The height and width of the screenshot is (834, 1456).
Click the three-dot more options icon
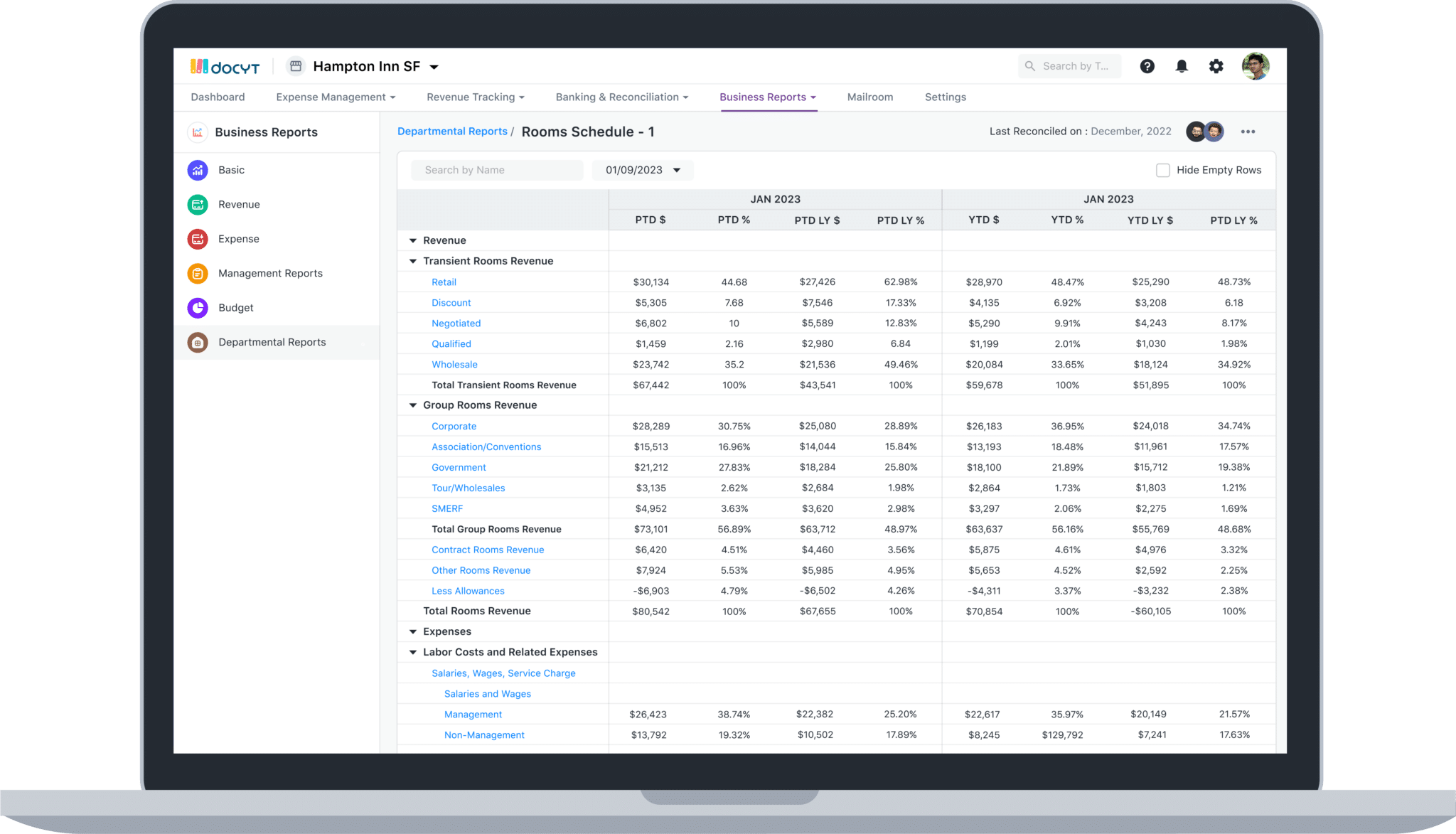click(x=1248, y=132)
